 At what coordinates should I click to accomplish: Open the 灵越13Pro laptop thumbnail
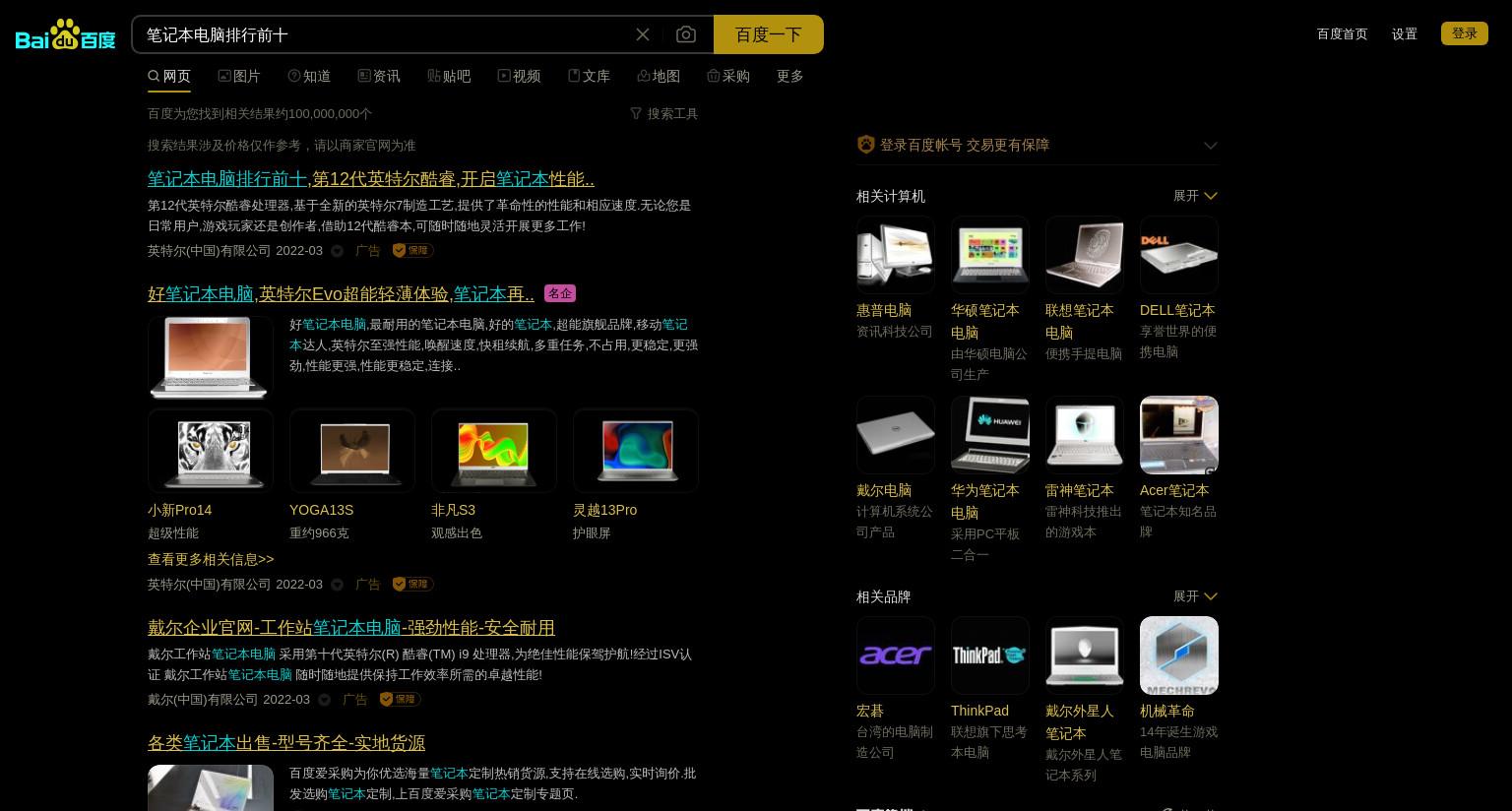tap(636, 451)
